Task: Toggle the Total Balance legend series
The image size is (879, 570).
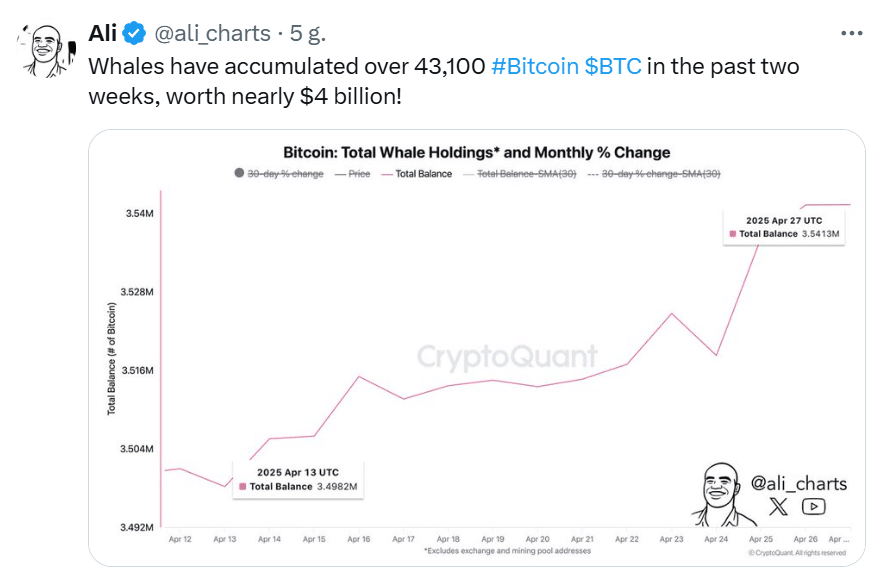Action: pyautogui.click(x=417, y=173)
